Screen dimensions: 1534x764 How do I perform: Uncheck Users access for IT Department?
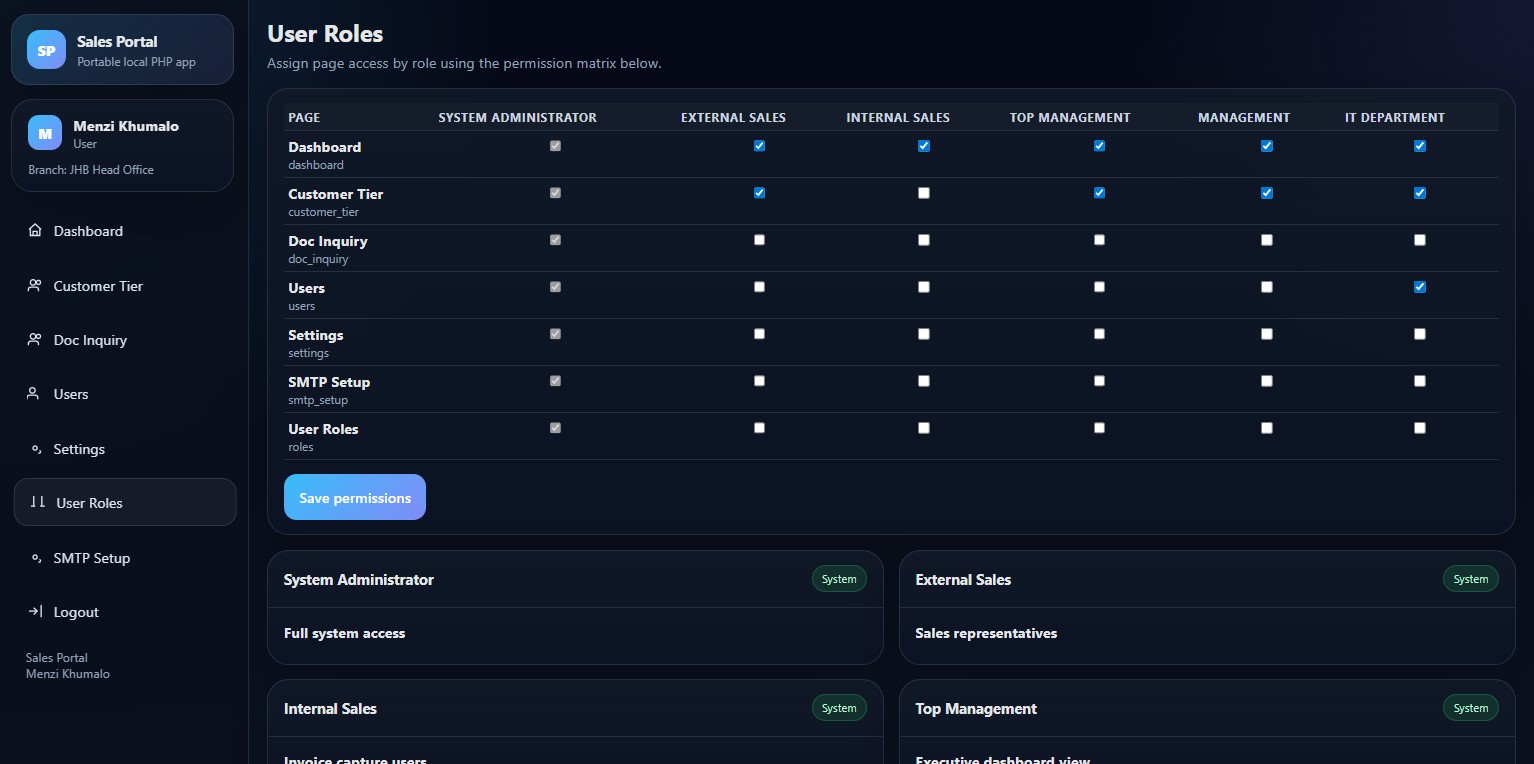pos(1420,287)
